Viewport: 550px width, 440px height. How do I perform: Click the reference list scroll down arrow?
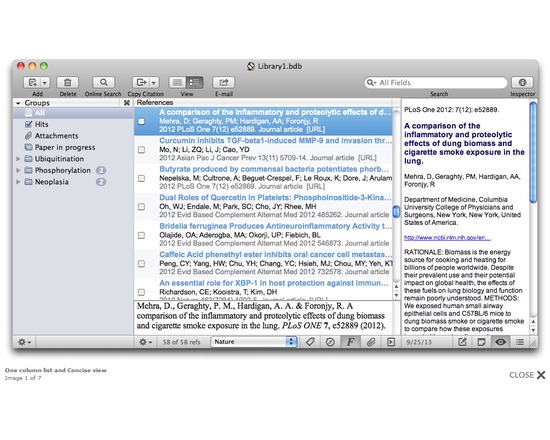[396, 295]
